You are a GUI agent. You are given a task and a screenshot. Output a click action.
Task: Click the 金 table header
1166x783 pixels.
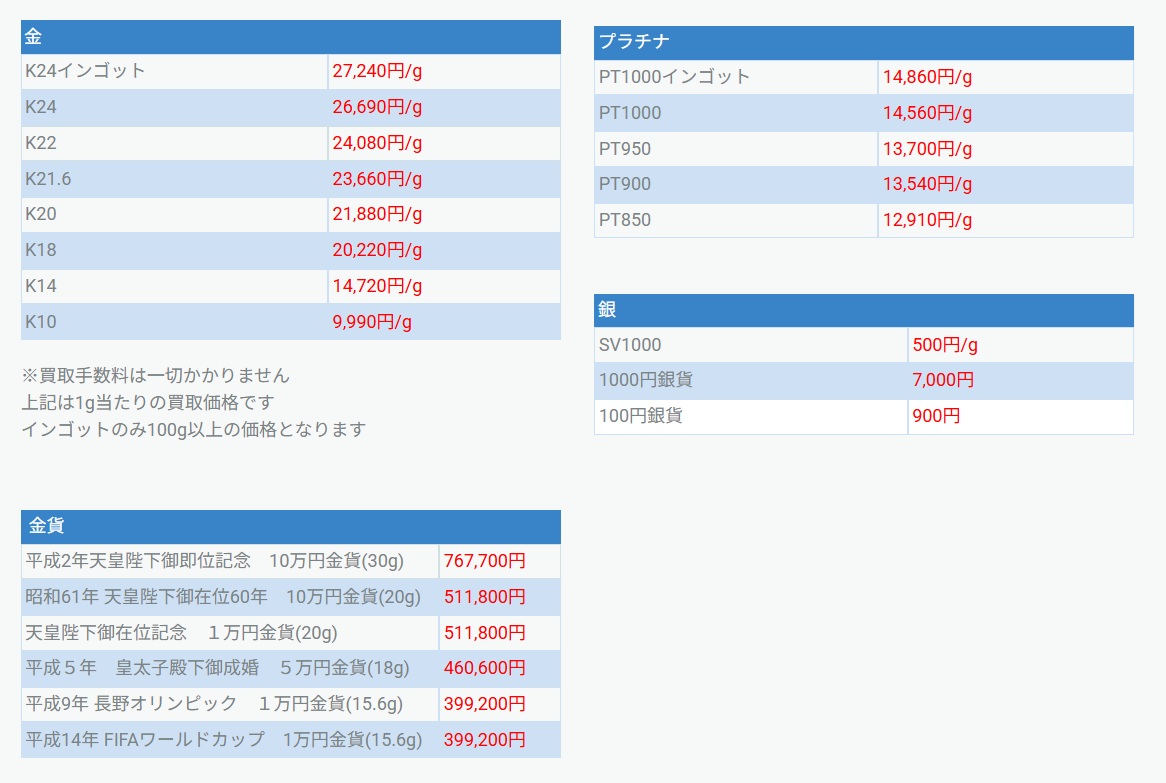coord(290,36)
